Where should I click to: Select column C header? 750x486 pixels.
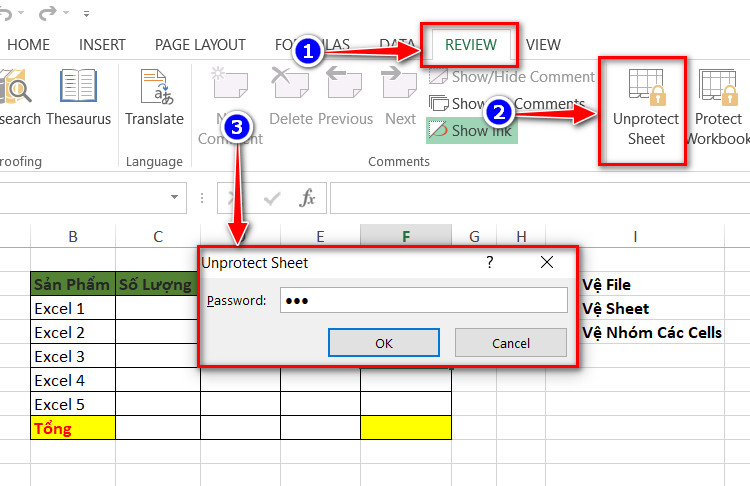point(158,236)
